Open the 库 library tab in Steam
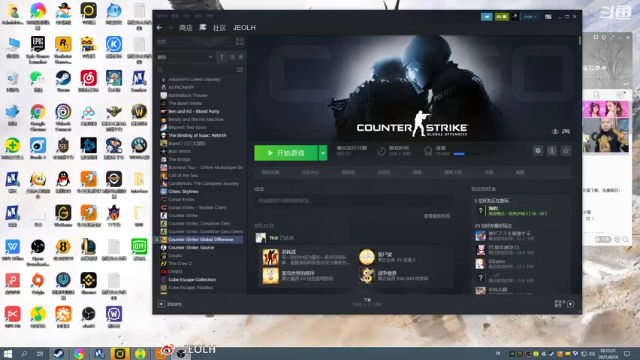Screen dimensions: 640x360 pos(203,28)
